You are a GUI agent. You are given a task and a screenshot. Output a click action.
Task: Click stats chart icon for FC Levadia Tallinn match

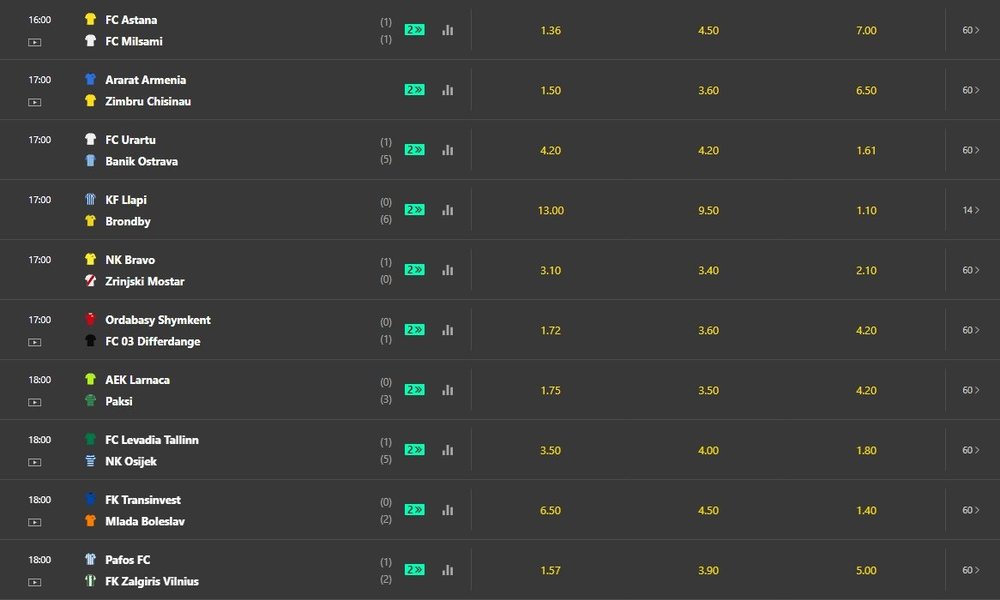point(447,450)
